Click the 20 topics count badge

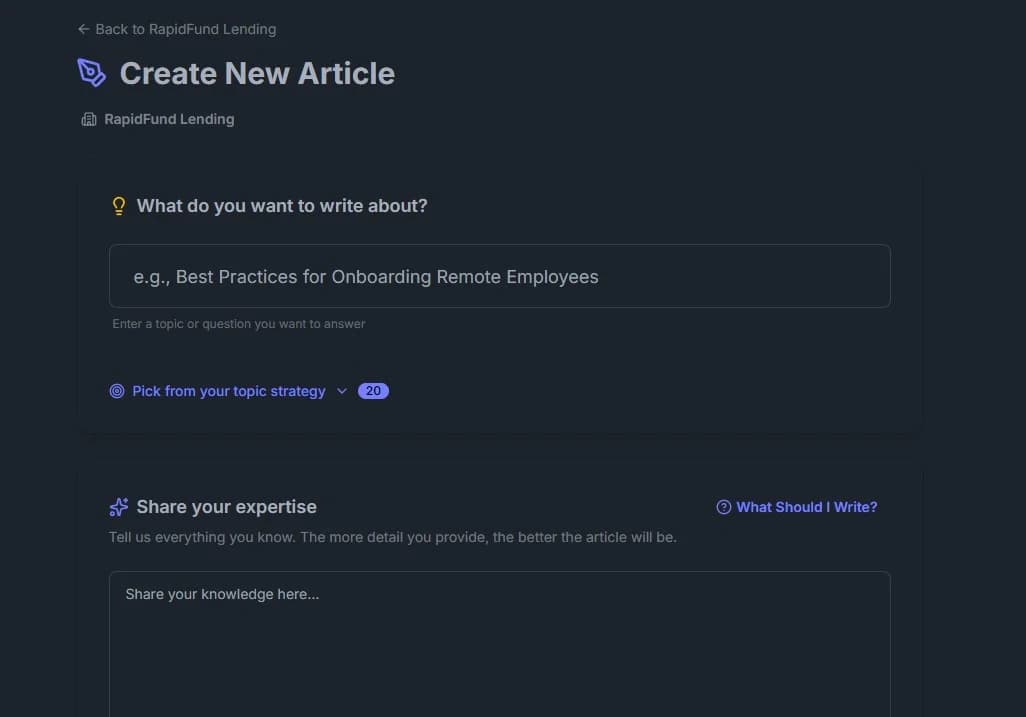(373, 390)
